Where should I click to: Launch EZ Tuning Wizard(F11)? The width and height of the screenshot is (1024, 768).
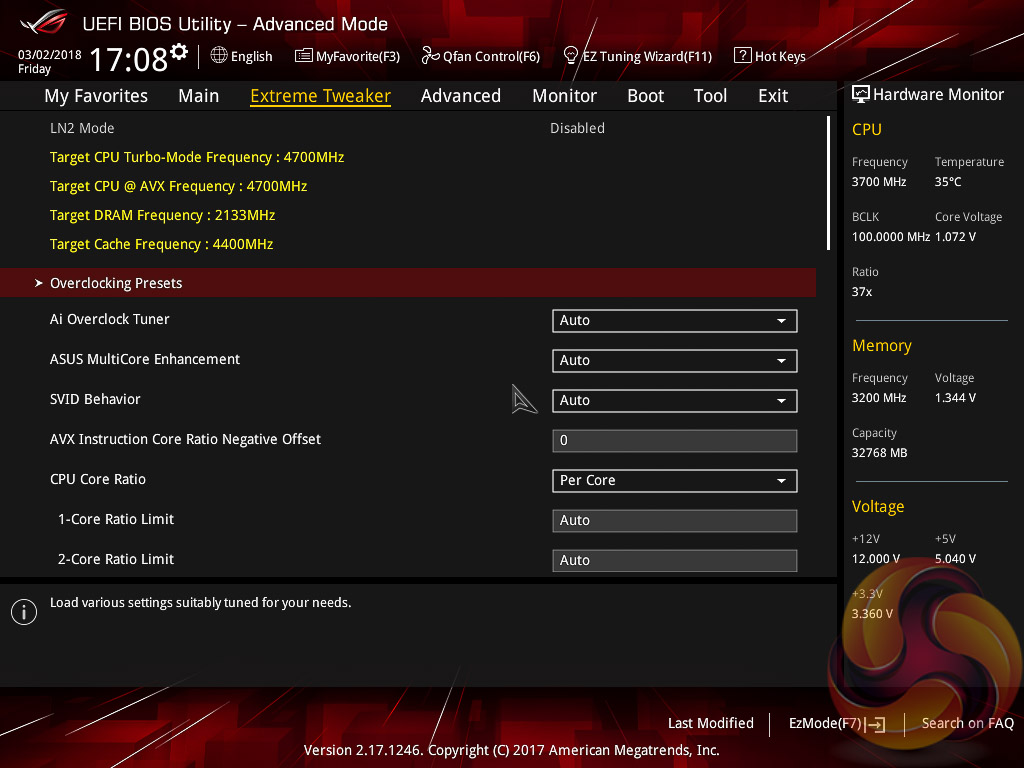click(x=637, y=56)
